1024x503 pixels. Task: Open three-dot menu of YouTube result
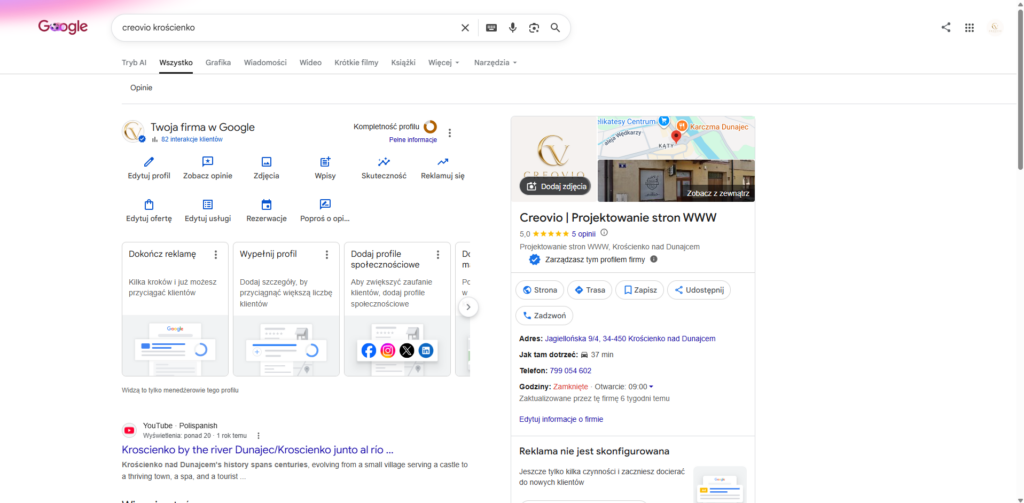(259, 435)
